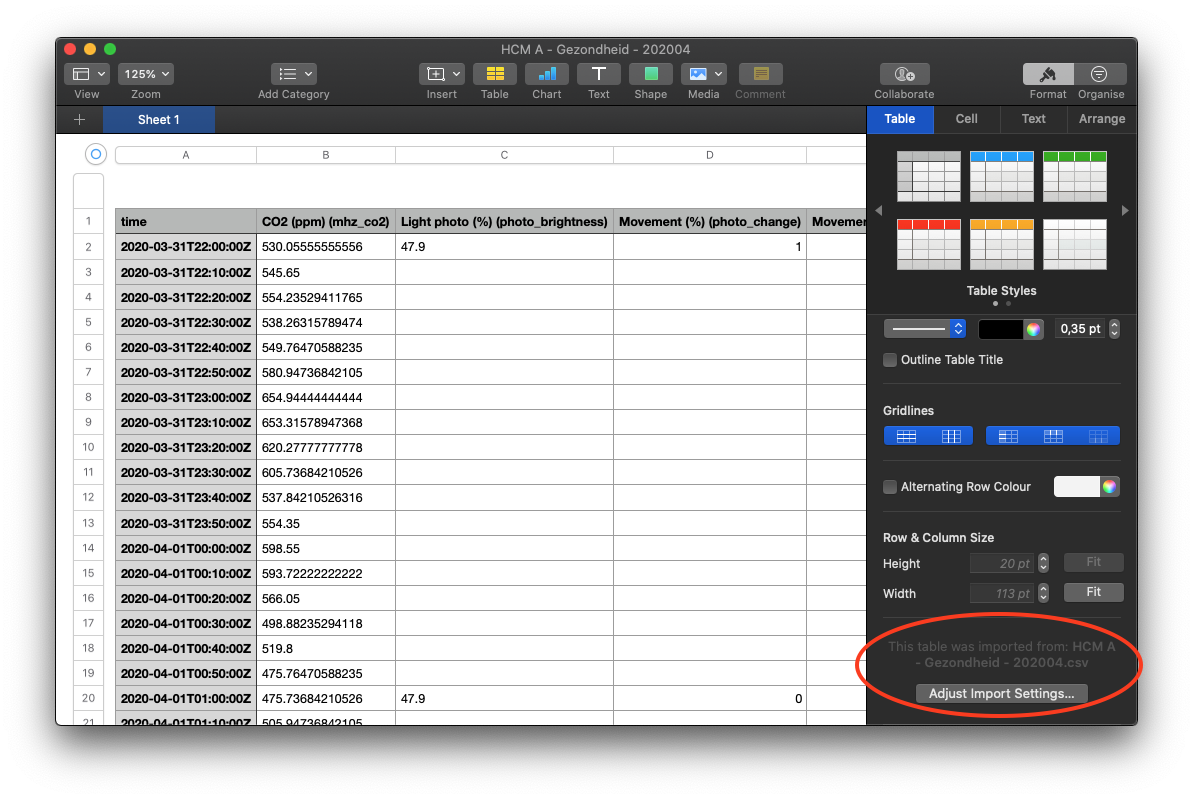Open the Zoom 125% dropdown

(146, 74)
